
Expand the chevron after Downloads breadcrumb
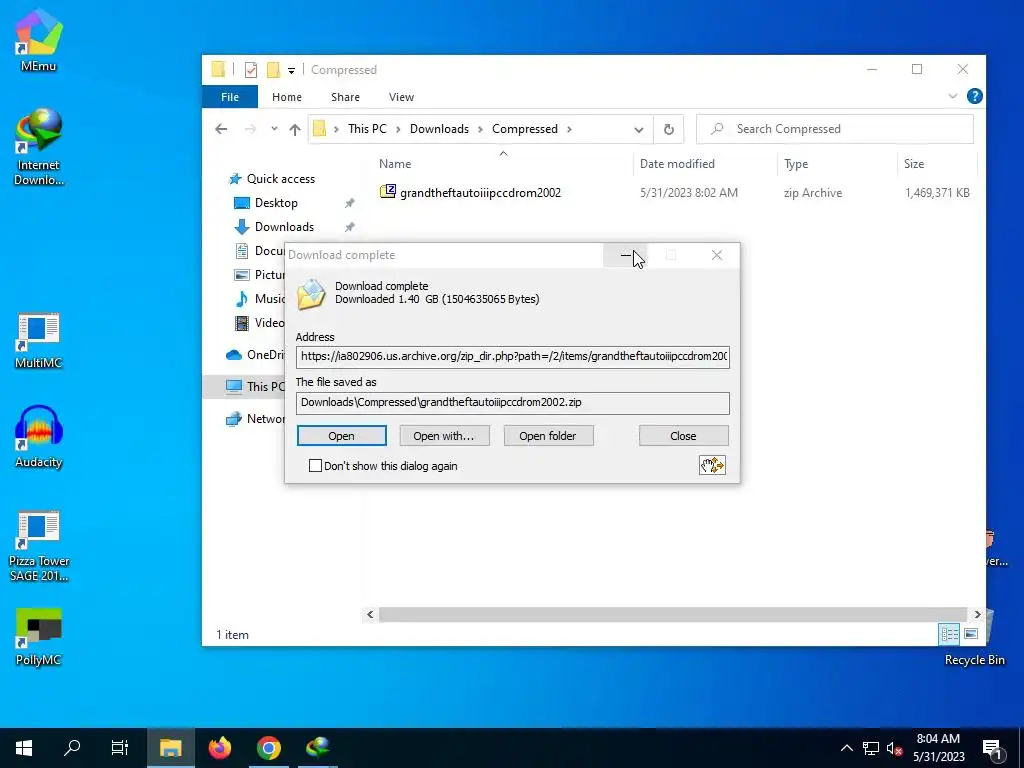tap(480, 129)
